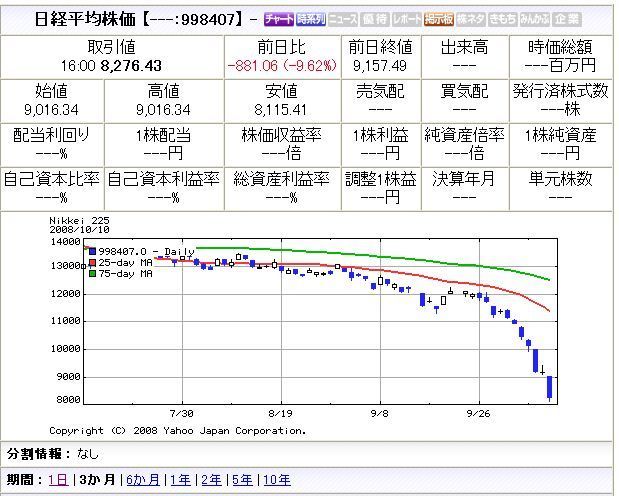This screenshot has width=619, height=496.
Task: Switch chart period to 6か月
Action: tap(142, 480)
